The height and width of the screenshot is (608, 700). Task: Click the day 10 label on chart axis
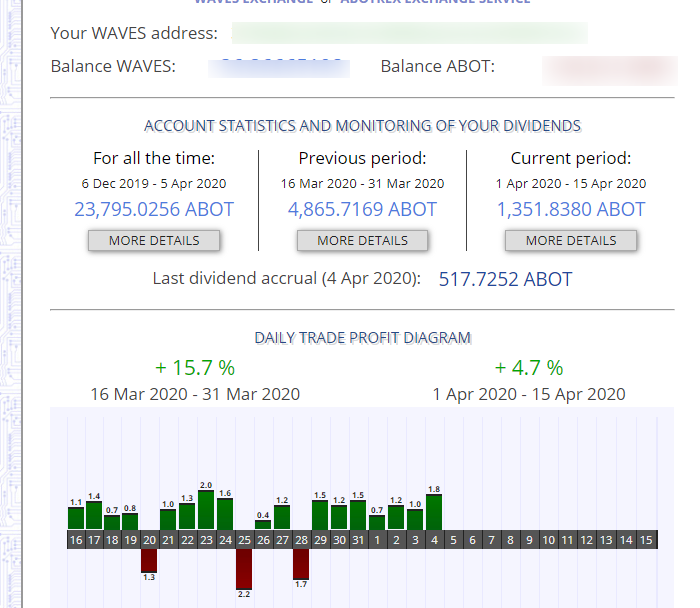tap(549, 540)
